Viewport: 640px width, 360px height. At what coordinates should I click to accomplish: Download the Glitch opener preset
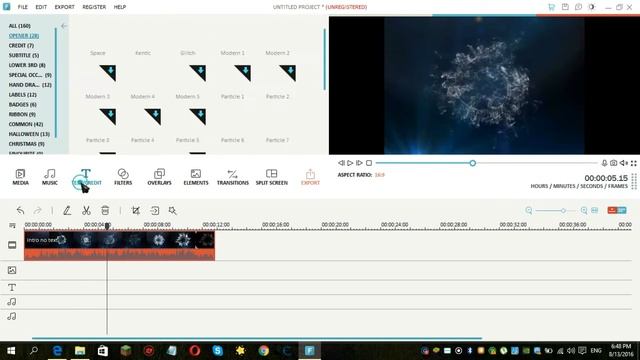click(x=198, y=73)
